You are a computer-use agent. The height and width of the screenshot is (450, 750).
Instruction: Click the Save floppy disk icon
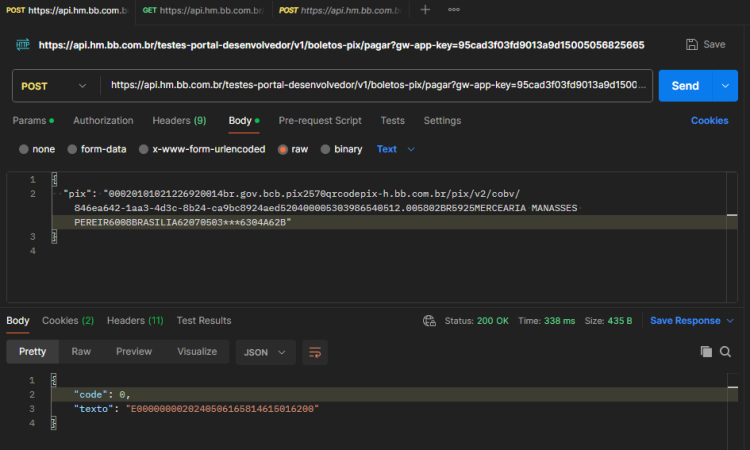tap(692, 44)
